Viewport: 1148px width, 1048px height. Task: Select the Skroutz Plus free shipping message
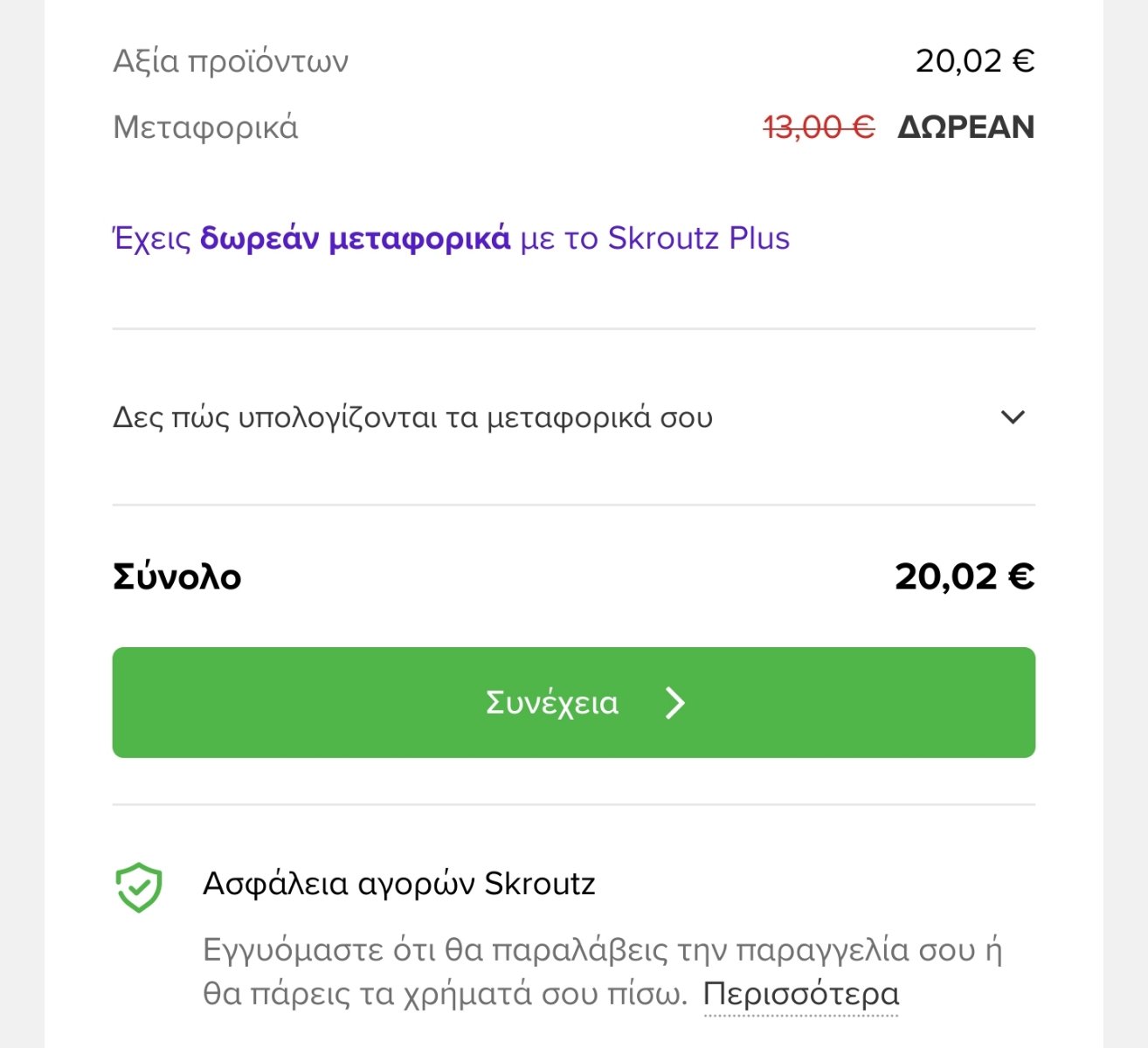coord(452,238)
